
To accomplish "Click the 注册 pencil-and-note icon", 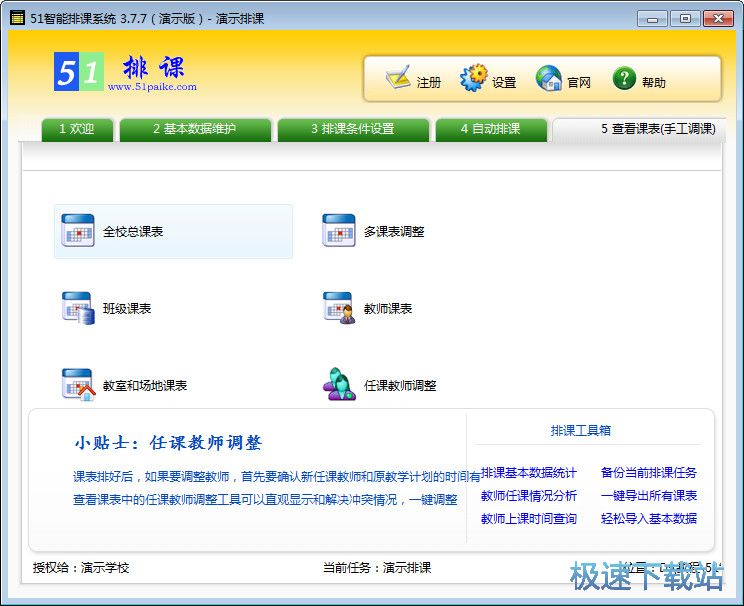I will tap(398, 78).
